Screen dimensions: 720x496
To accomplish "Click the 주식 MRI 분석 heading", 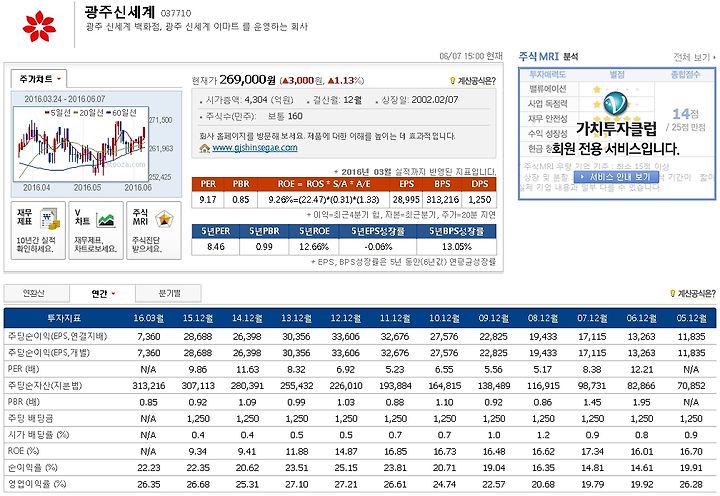I will click(x=548, y=56).
